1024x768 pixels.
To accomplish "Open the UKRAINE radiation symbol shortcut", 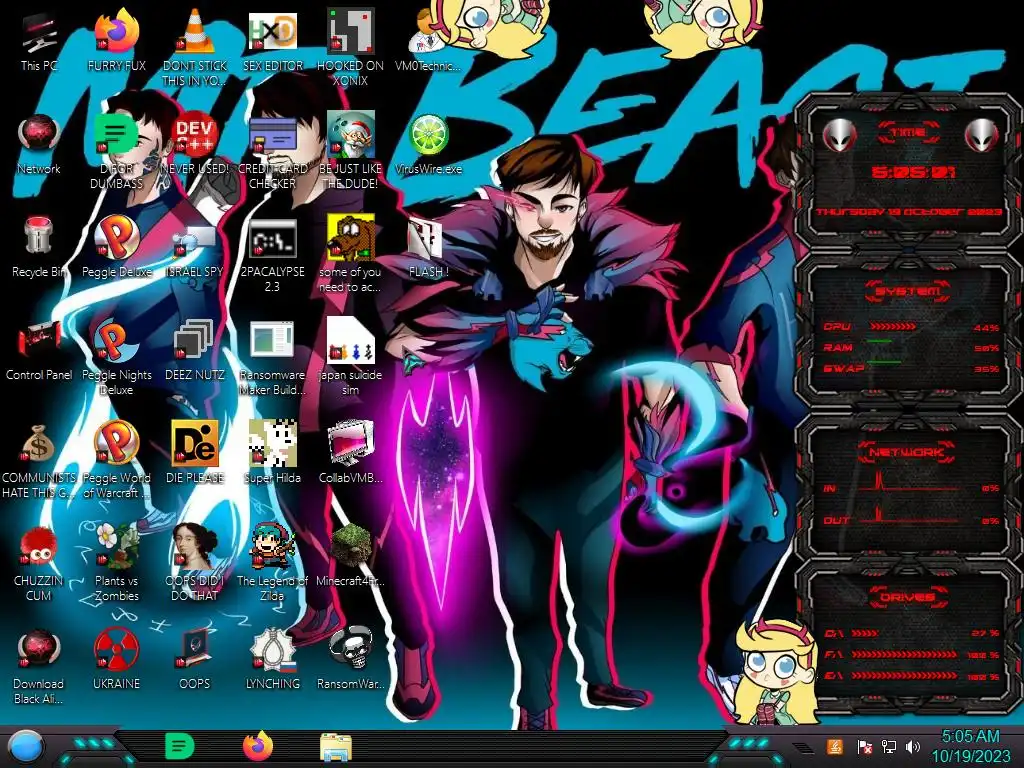I will pos(116,660).
